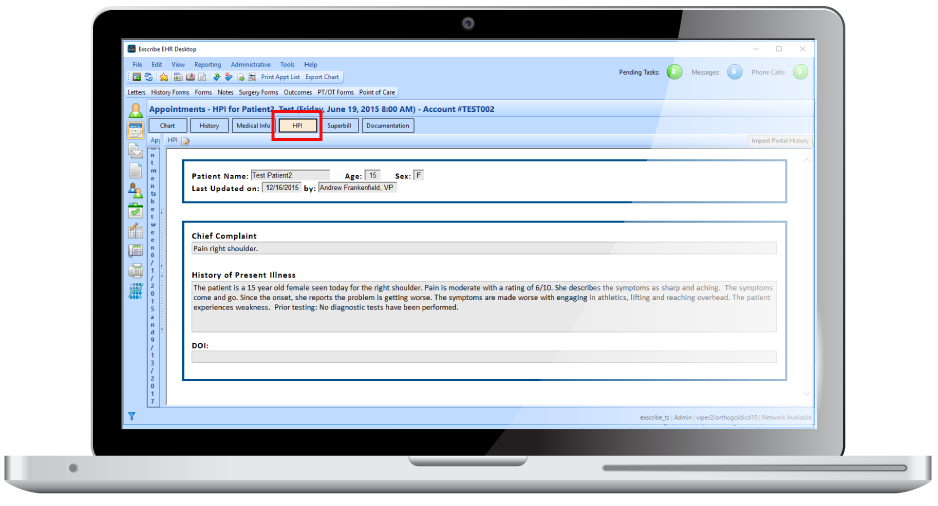Click the Documentation button
This screenshot has width=938, height=506.
[388, 126]
